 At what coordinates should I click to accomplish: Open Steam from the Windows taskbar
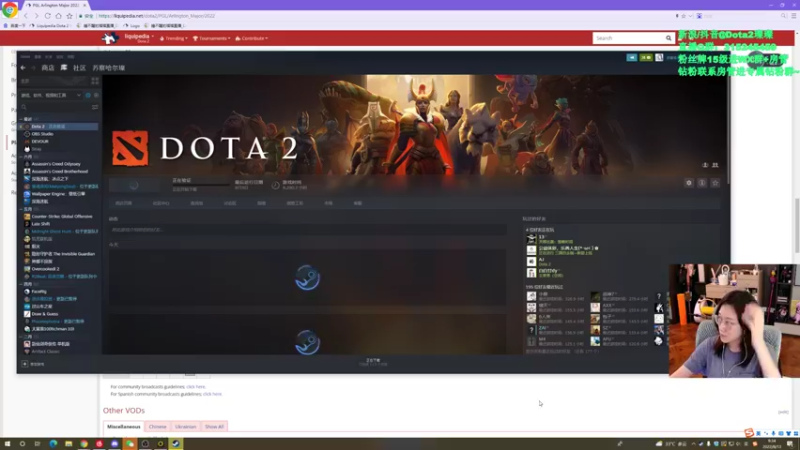point(176,444)
